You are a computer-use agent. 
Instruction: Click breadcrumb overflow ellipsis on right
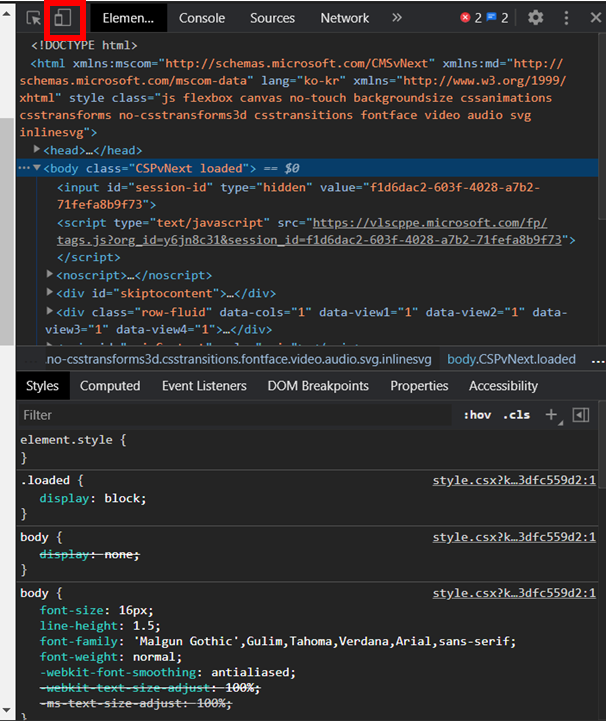pos(598,360)
